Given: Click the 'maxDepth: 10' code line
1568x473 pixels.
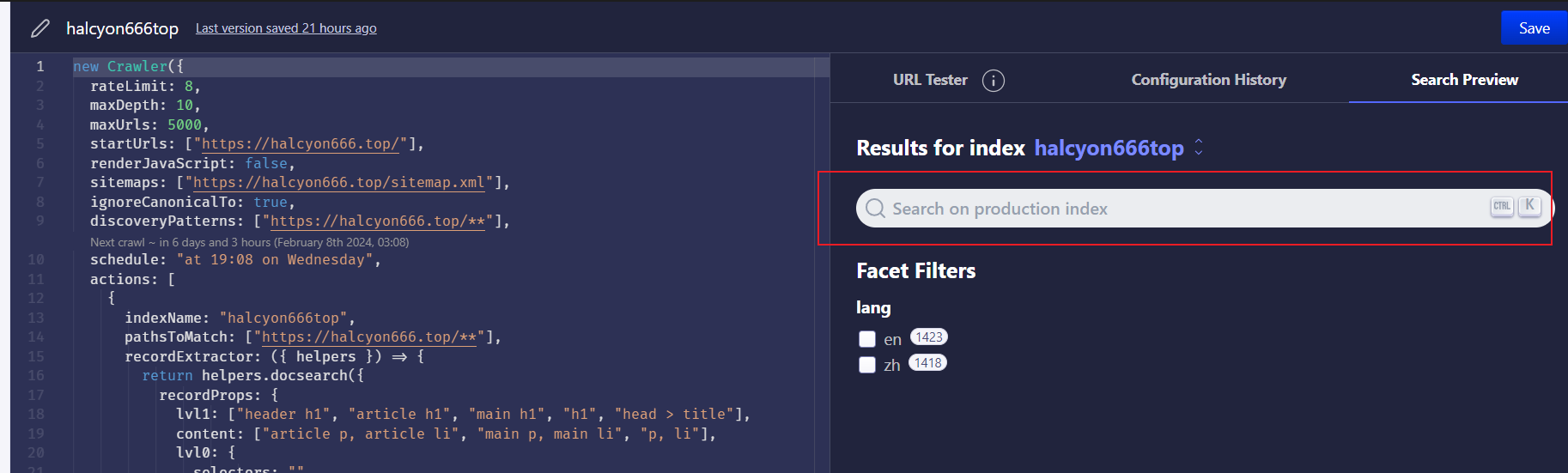Looking at the screenshot, I should click(145, 106).
